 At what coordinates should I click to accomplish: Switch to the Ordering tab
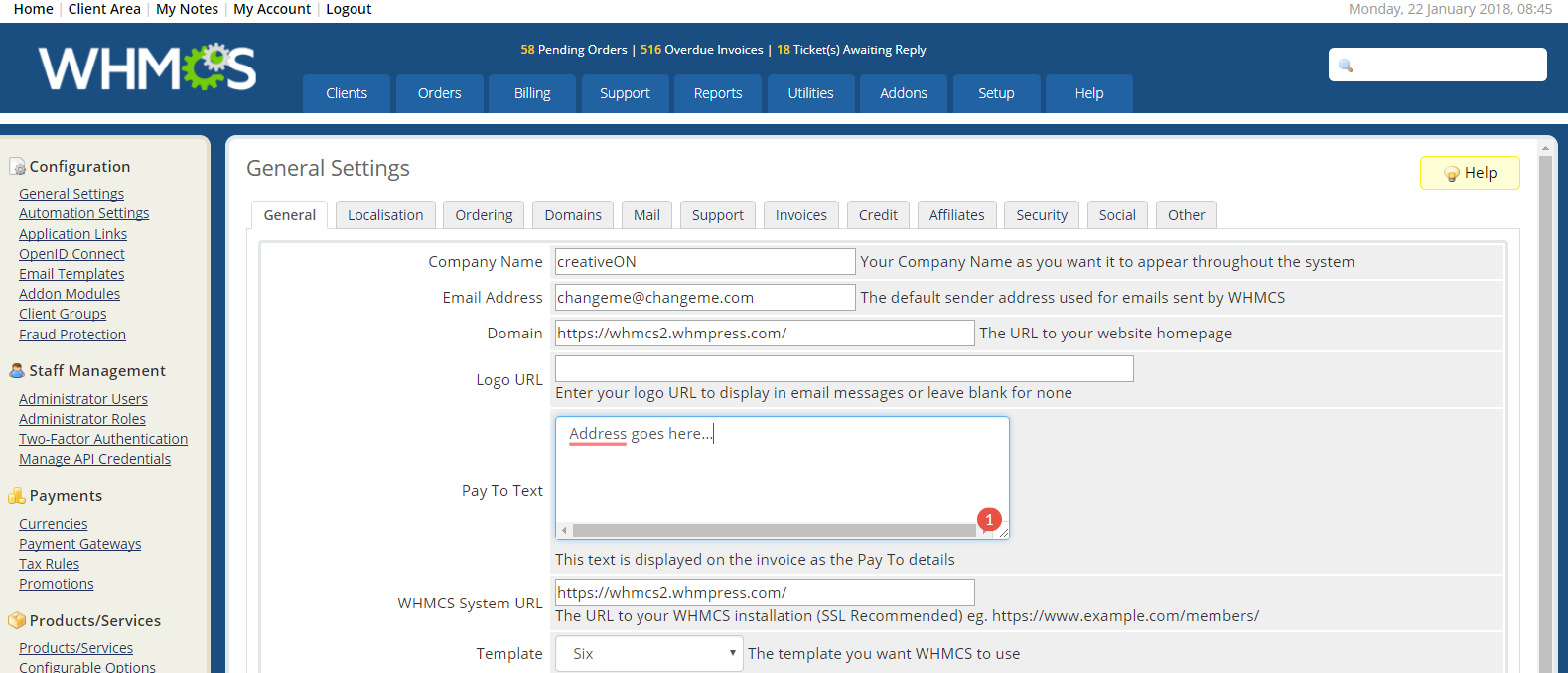click(x=484, y=215)
